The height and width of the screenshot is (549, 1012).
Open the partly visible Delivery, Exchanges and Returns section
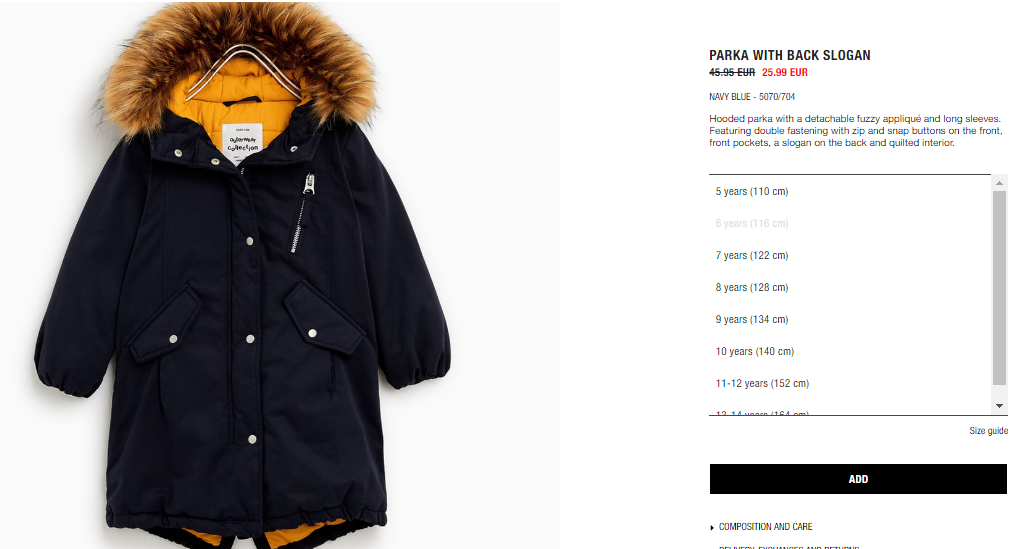coord(789,547)
